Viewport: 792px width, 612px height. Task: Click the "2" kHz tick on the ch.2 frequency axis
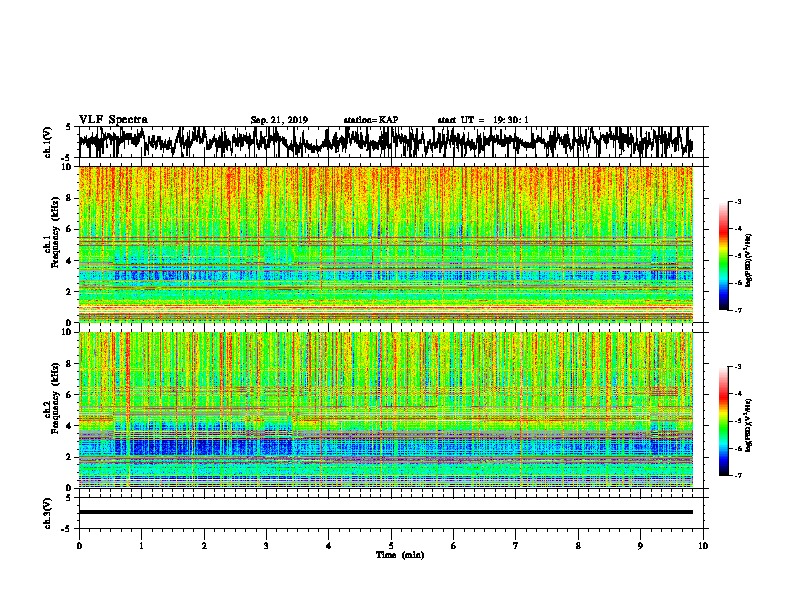coord(70,457)
